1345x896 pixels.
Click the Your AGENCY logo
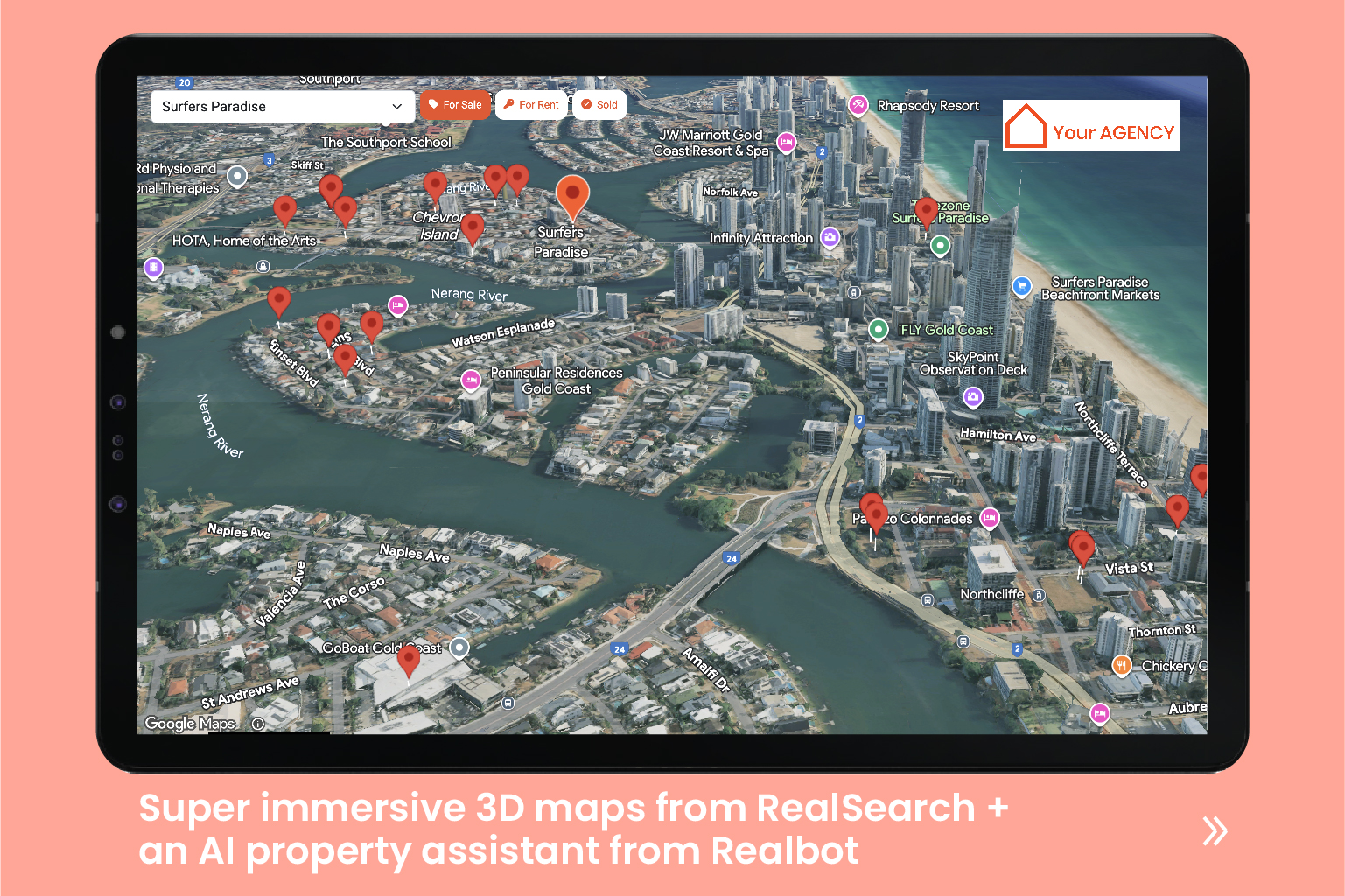point(1091,125)
